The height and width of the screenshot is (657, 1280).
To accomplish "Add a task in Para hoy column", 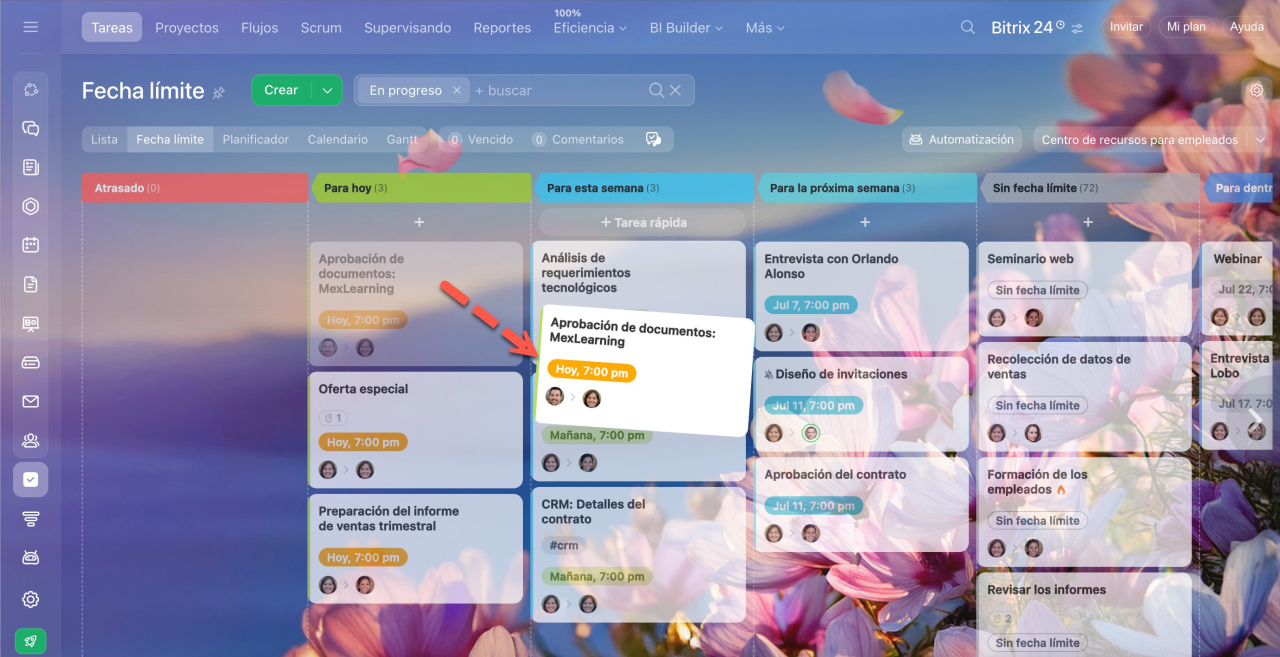I will 419,222.
